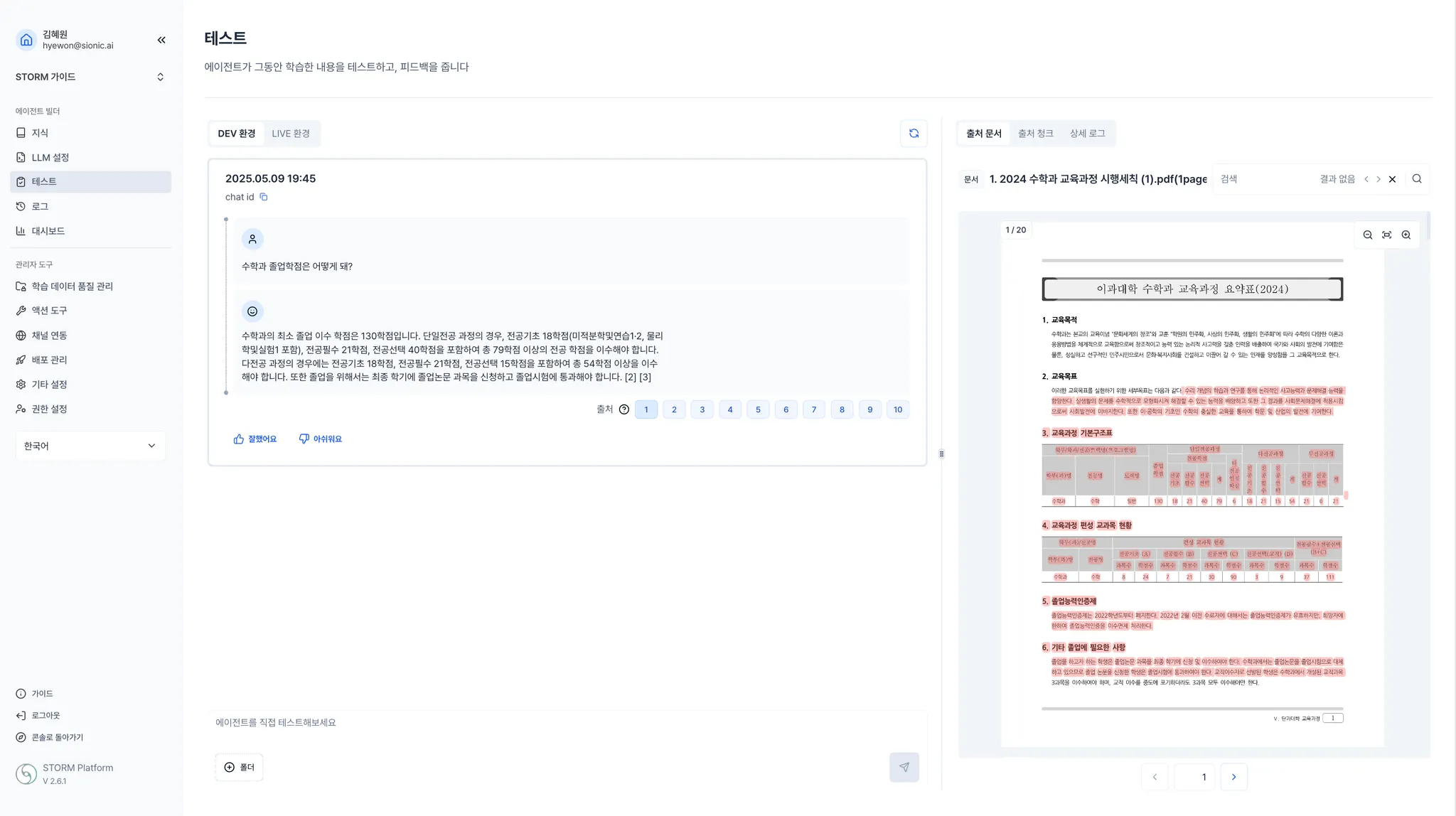
Task: Select source reference number 5
Action: click(758, 409)
